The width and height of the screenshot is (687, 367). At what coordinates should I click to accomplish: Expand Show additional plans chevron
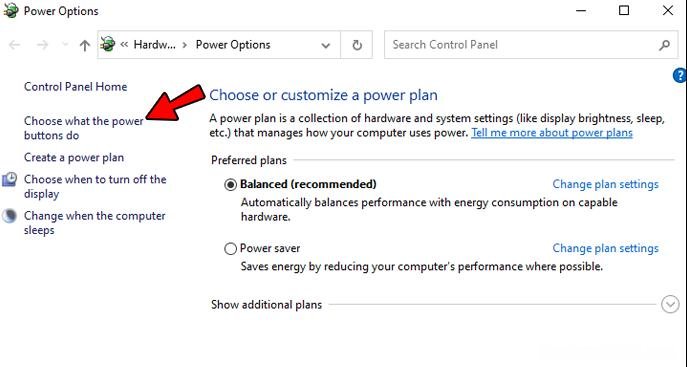(670, 304)
